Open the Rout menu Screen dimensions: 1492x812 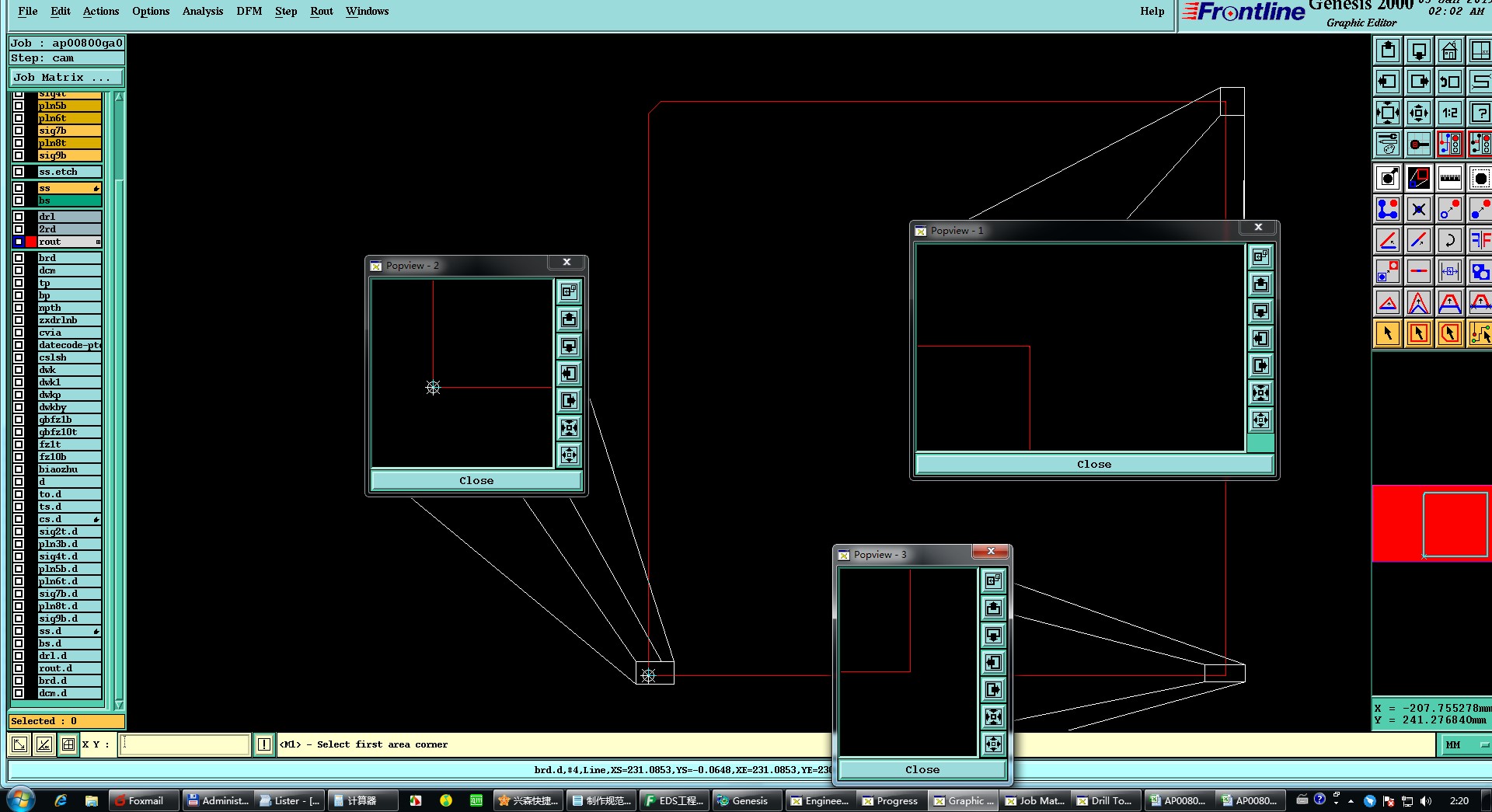point(322,11)
